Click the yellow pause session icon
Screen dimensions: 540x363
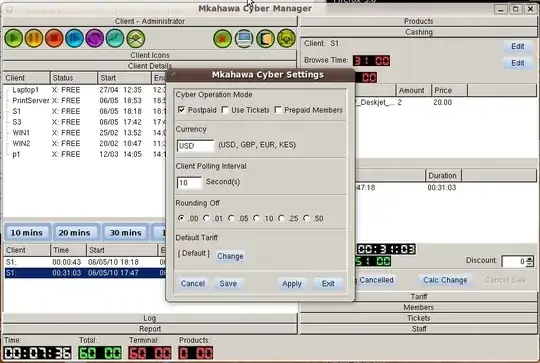(x=34, y=38)
